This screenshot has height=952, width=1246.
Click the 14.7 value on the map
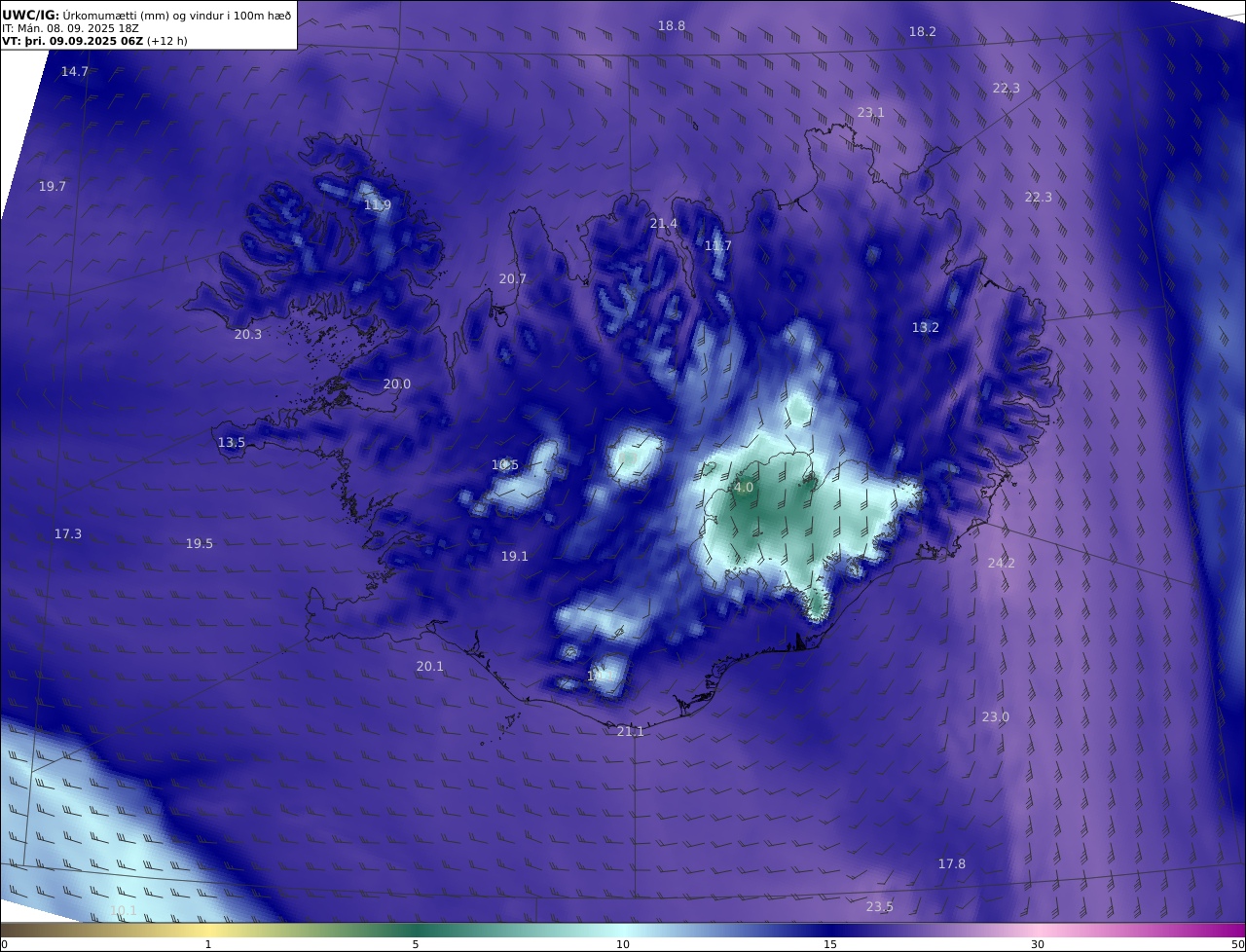75,72
